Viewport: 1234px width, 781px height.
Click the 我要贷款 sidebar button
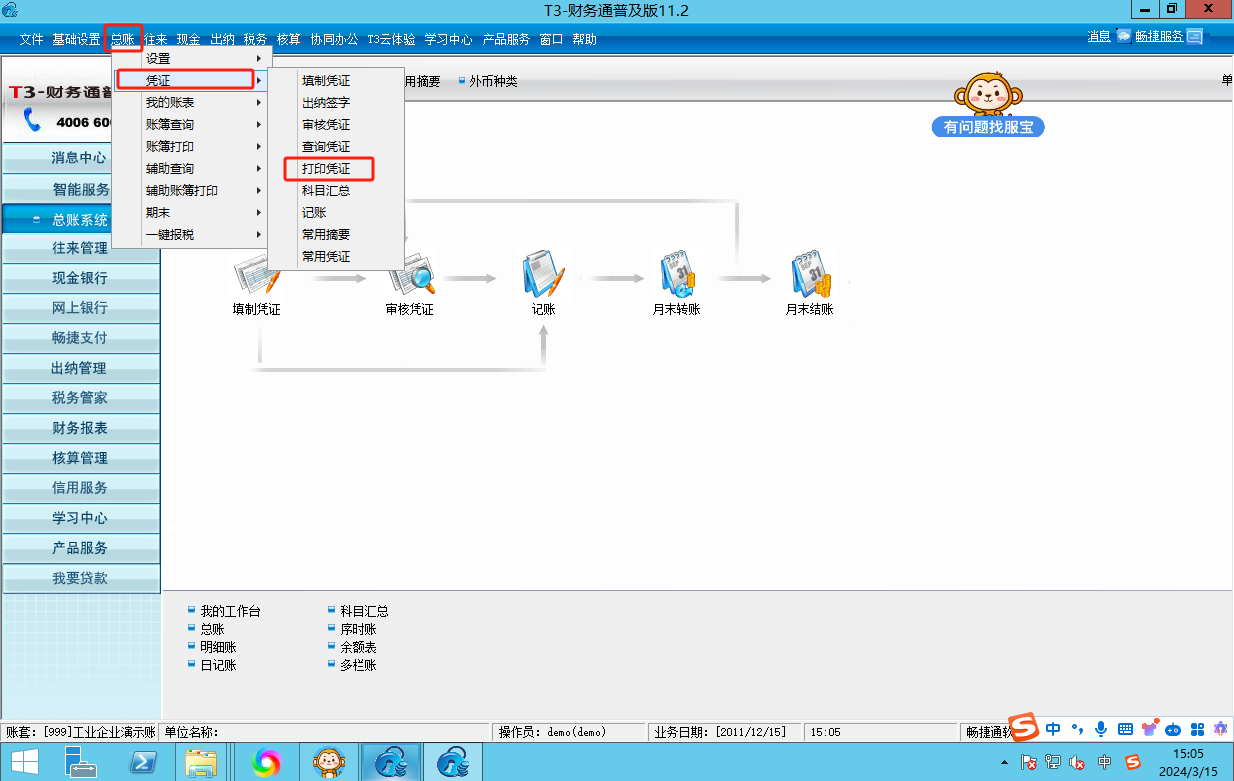pos(80,578)
